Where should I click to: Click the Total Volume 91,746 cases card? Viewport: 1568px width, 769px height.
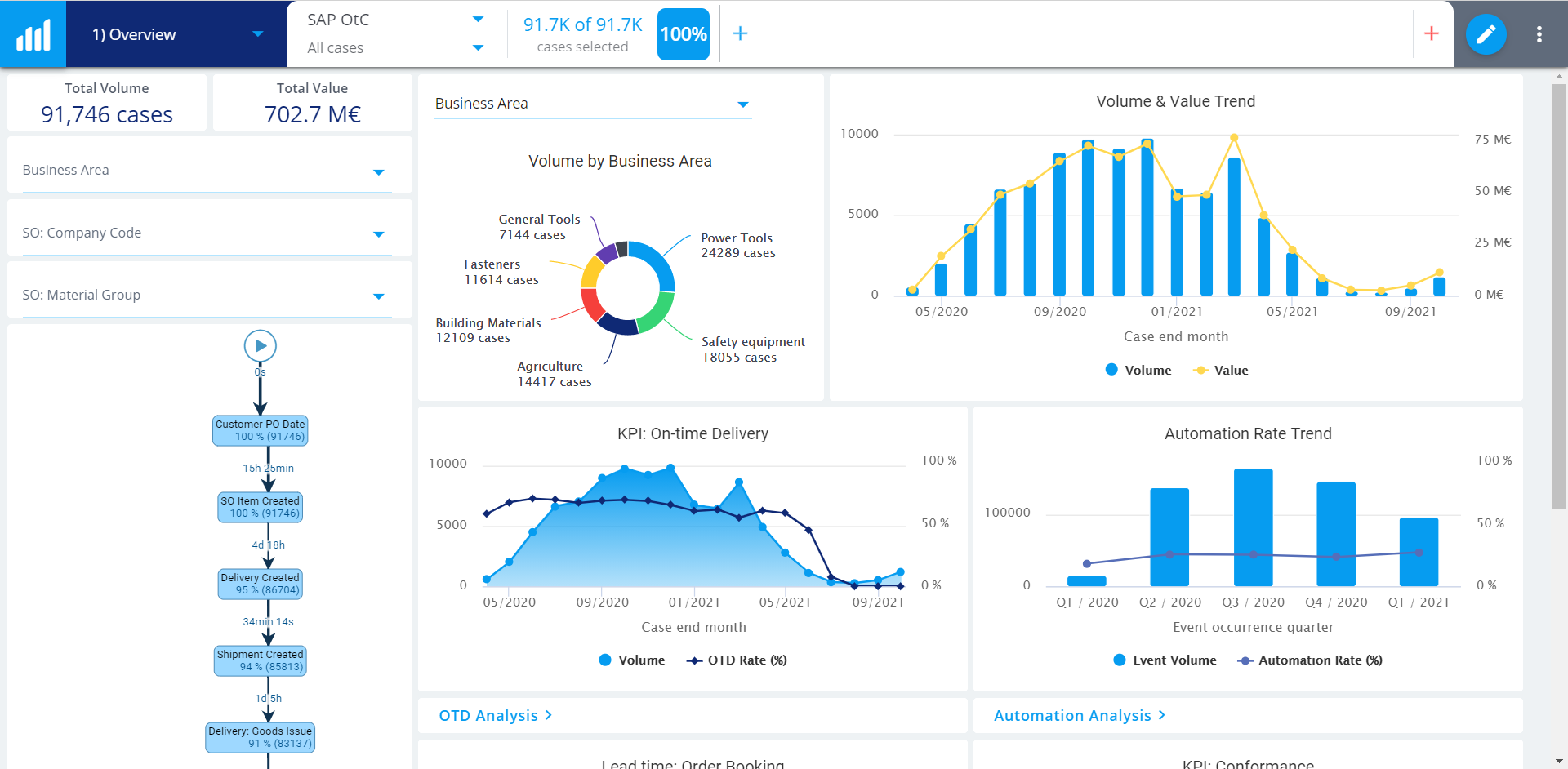point(107,103)
